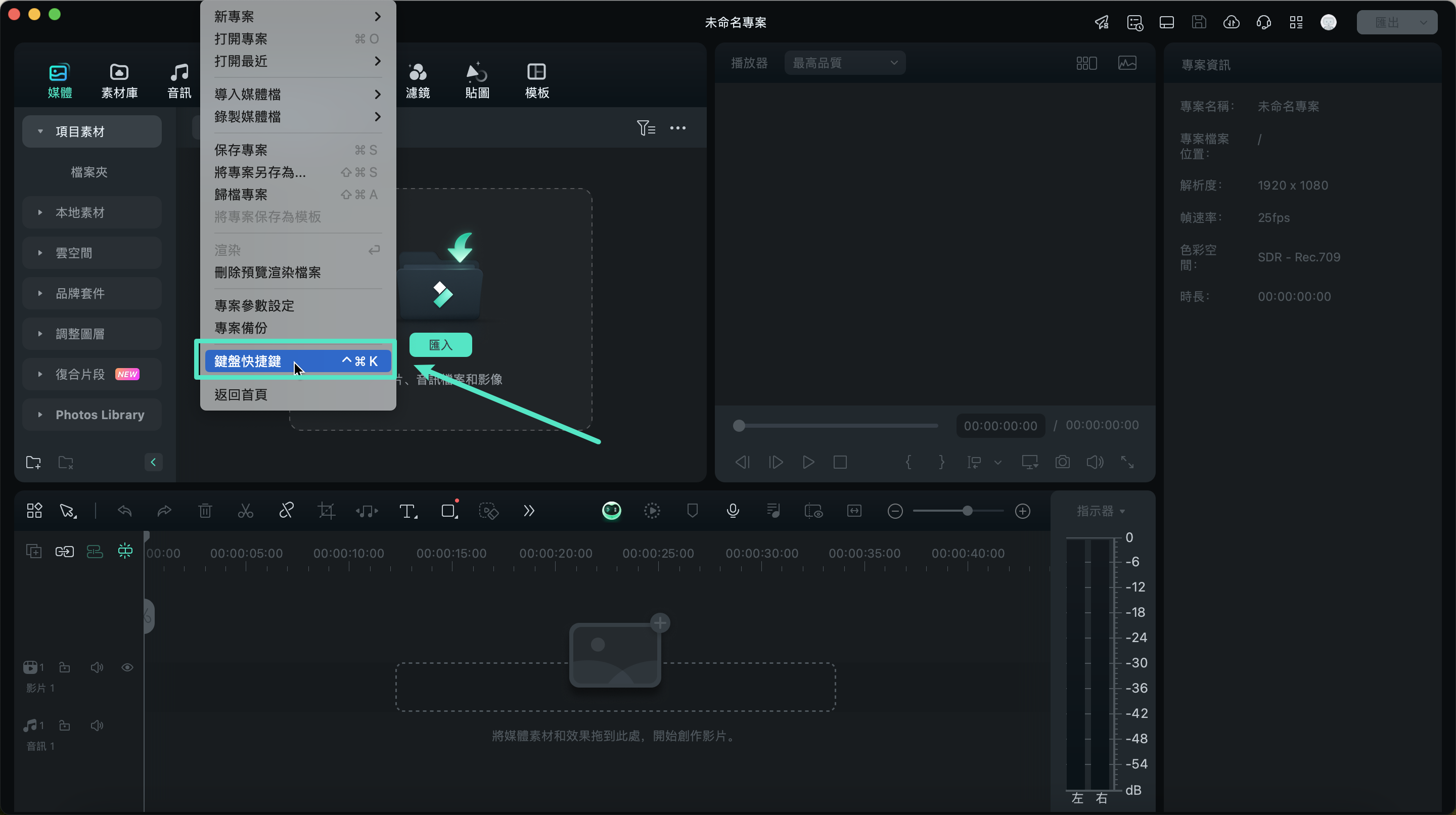Move the player progress slider handle
Screen dimensions: 1456x815
coord(739,426)
